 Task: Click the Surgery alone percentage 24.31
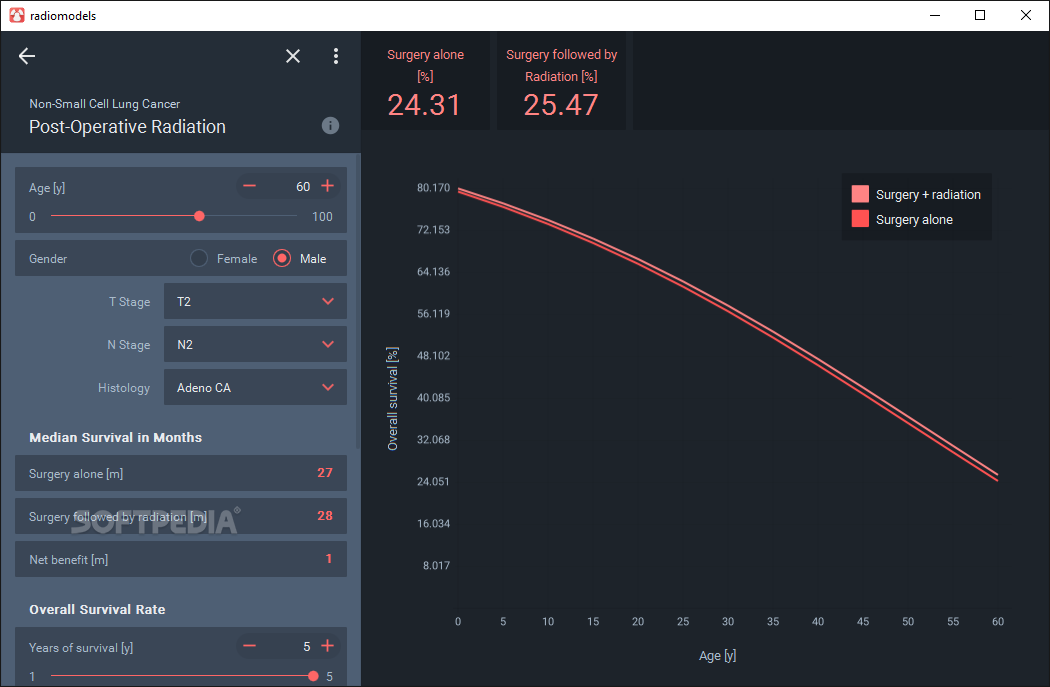pyautogui.click(x=424, y=105)
